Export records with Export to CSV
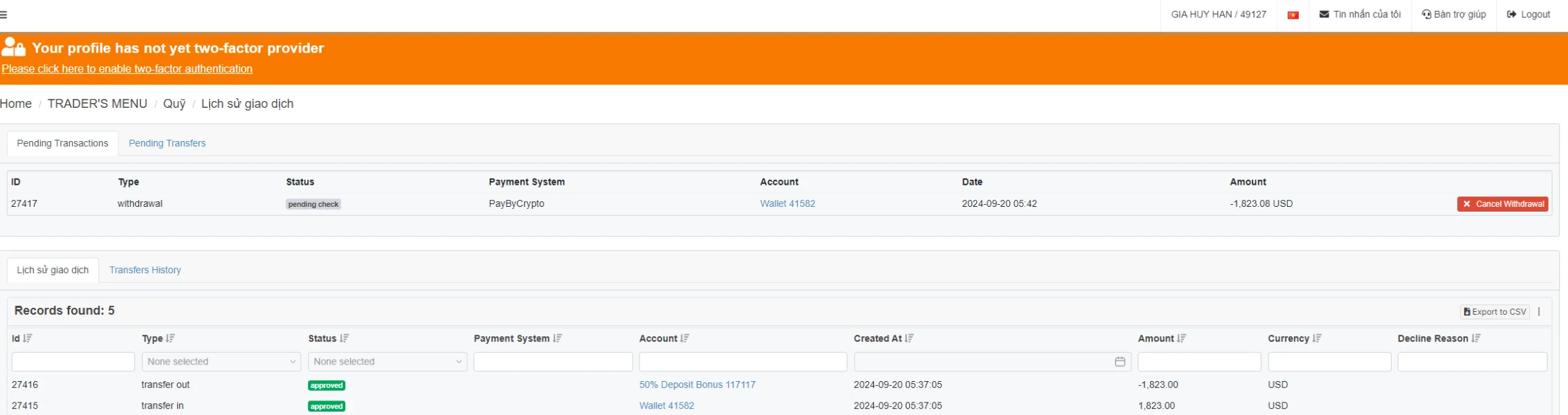Screen dimensions: 1568x415 1495,312
